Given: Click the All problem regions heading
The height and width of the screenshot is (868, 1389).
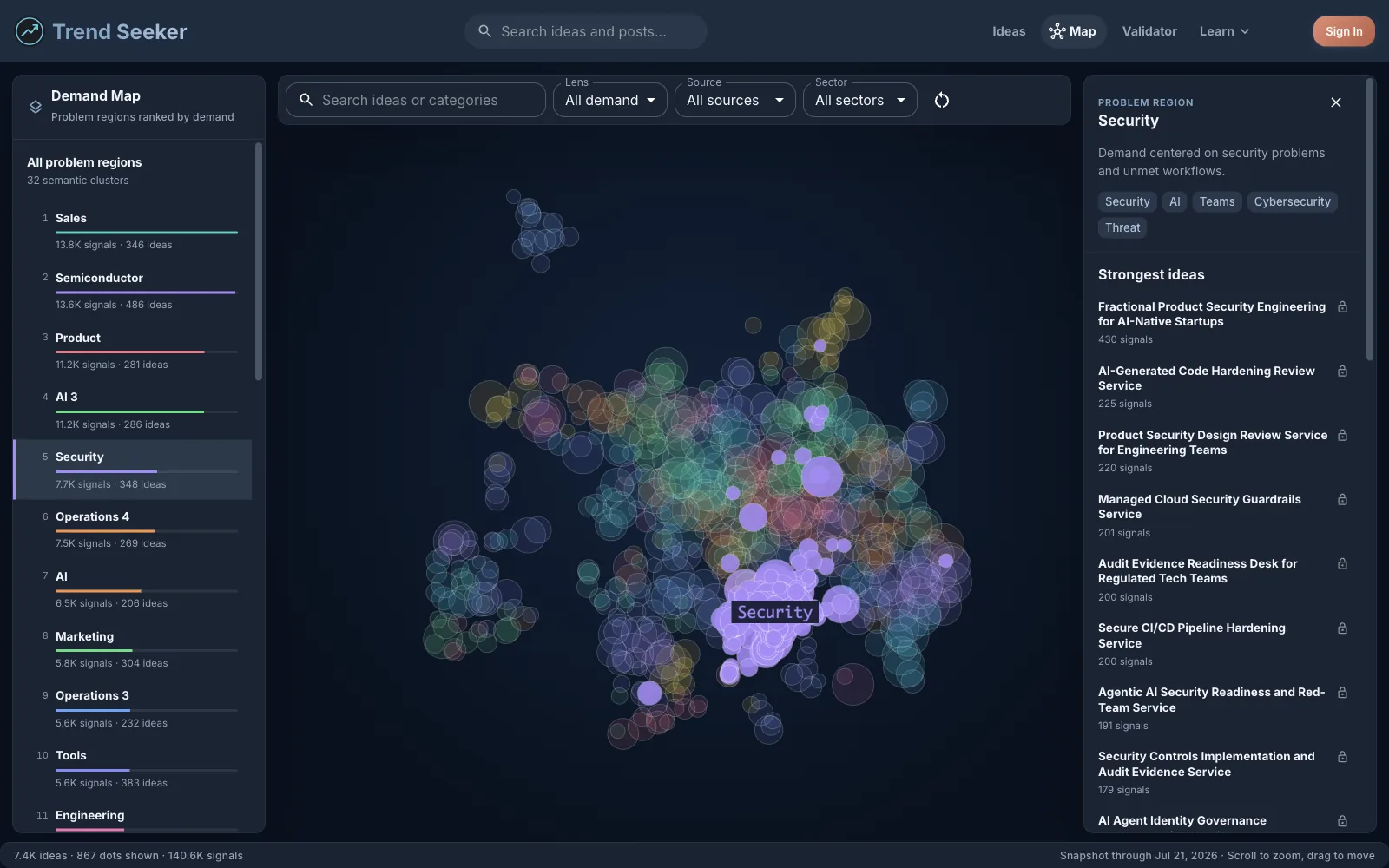Looking at the screenshot, I should pos(84,162).
